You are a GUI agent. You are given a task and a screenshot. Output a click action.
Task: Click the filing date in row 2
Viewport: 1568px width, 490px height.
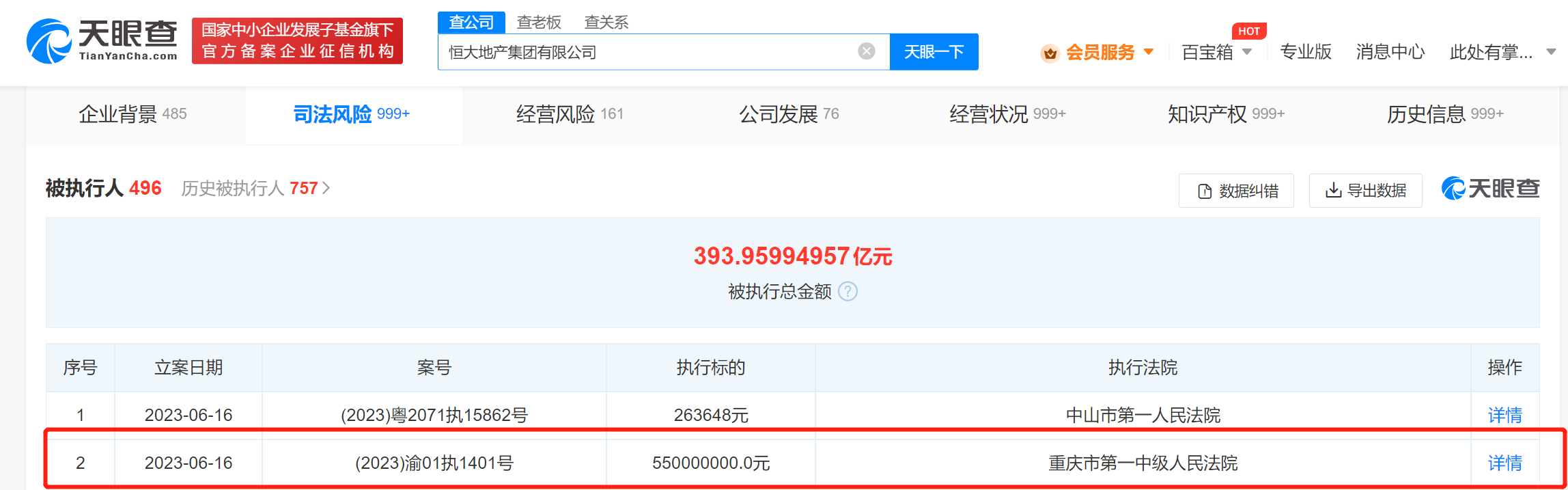188,463
